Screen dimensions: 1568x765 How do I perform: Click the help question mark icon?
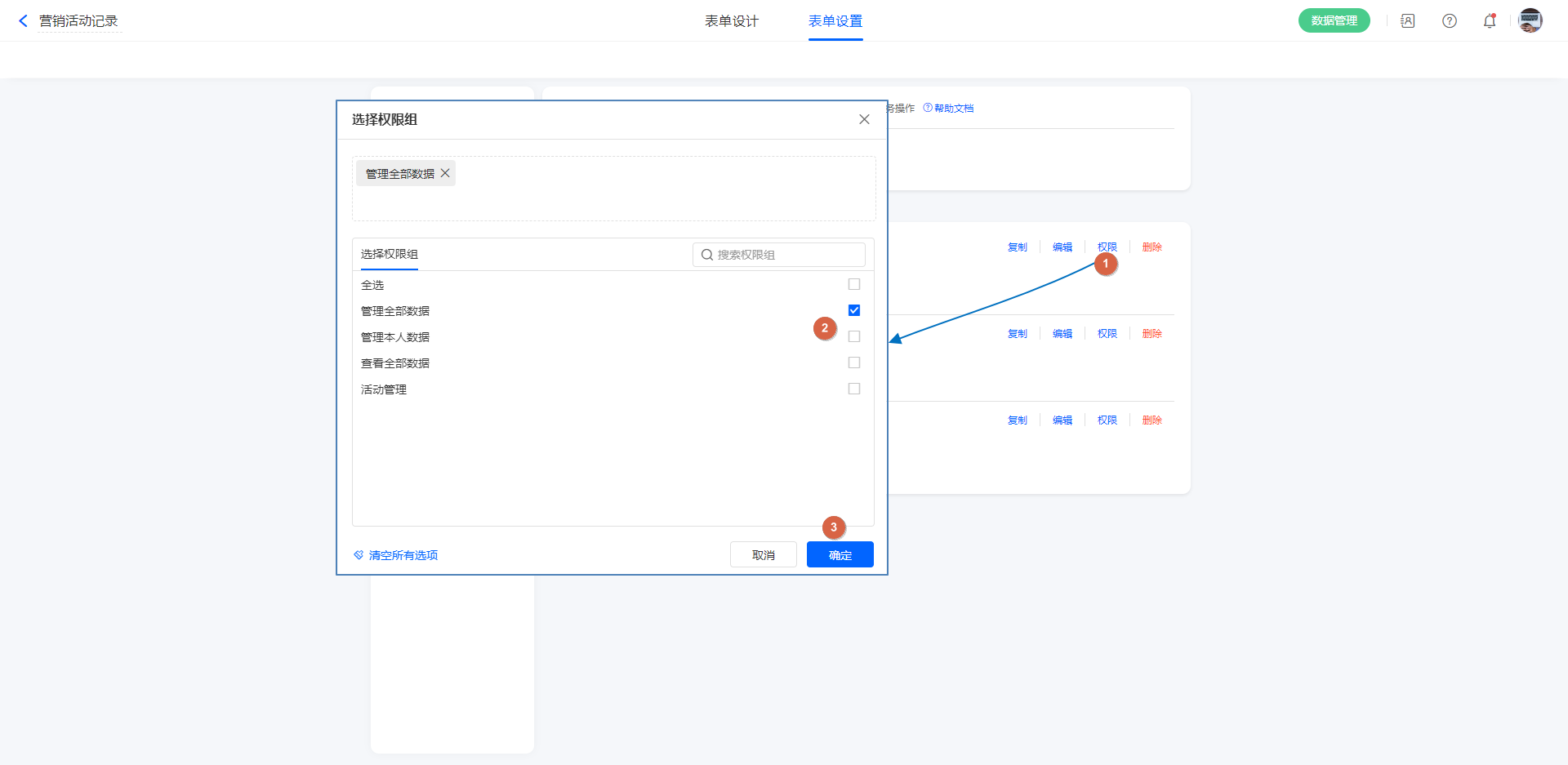click(x=1450, y=21)
